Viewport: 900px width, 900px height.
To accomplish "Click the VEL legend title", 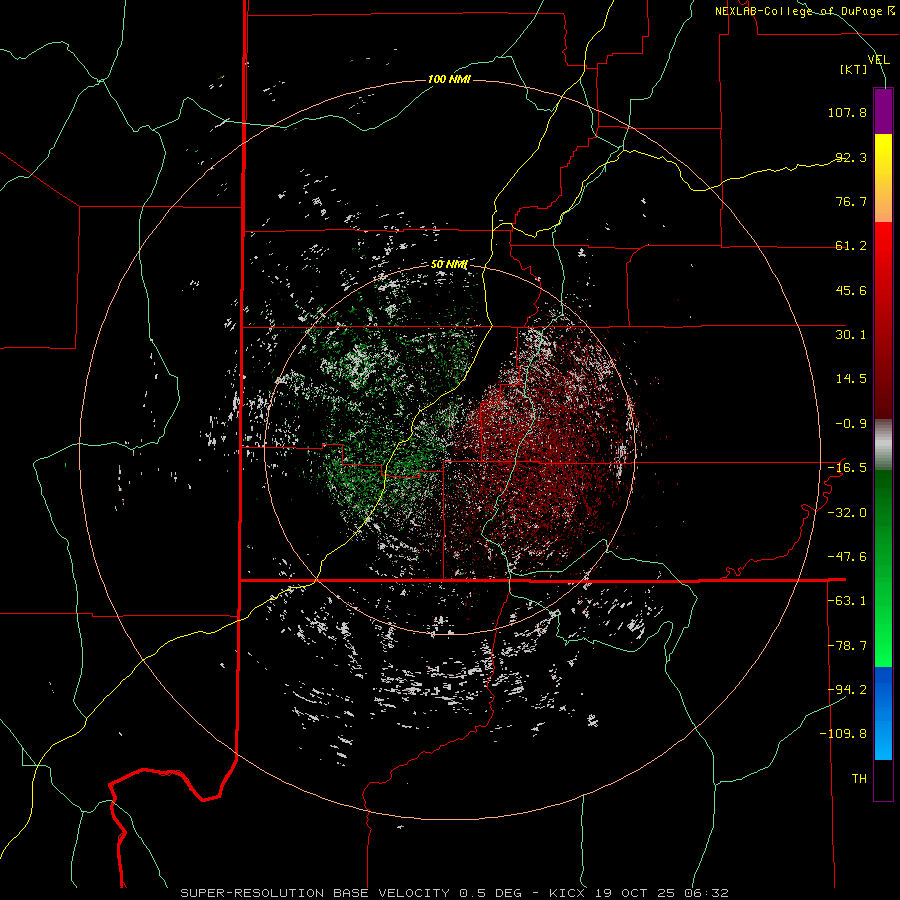I will coord(879,59).
